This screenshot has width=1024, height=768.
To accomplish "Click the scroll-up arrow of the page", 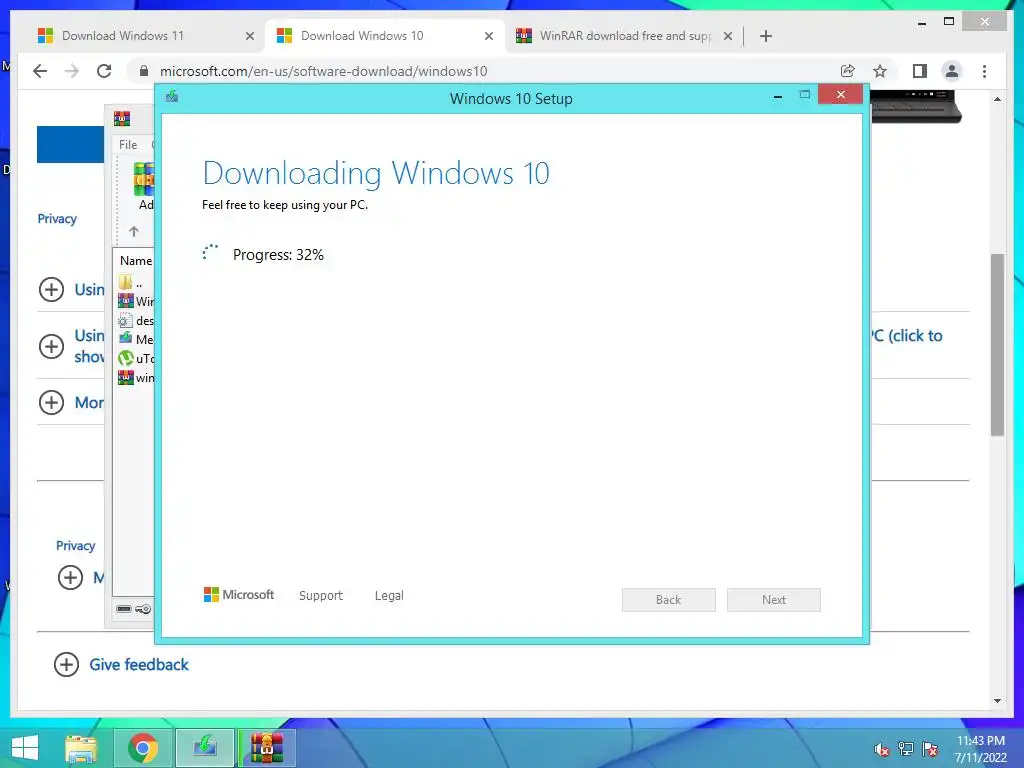I will [997, 99].
